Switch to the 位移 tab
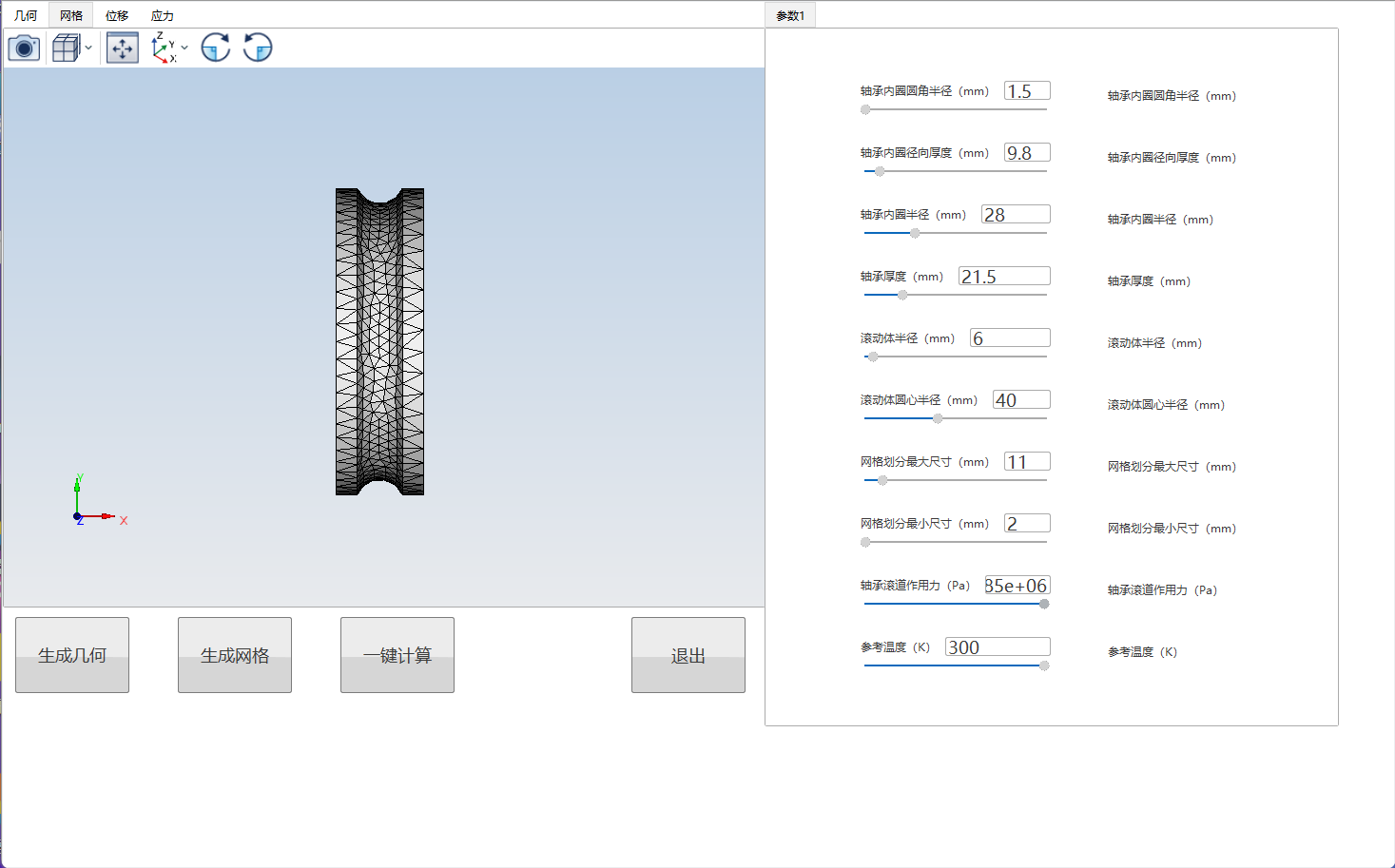 point(117,15)
